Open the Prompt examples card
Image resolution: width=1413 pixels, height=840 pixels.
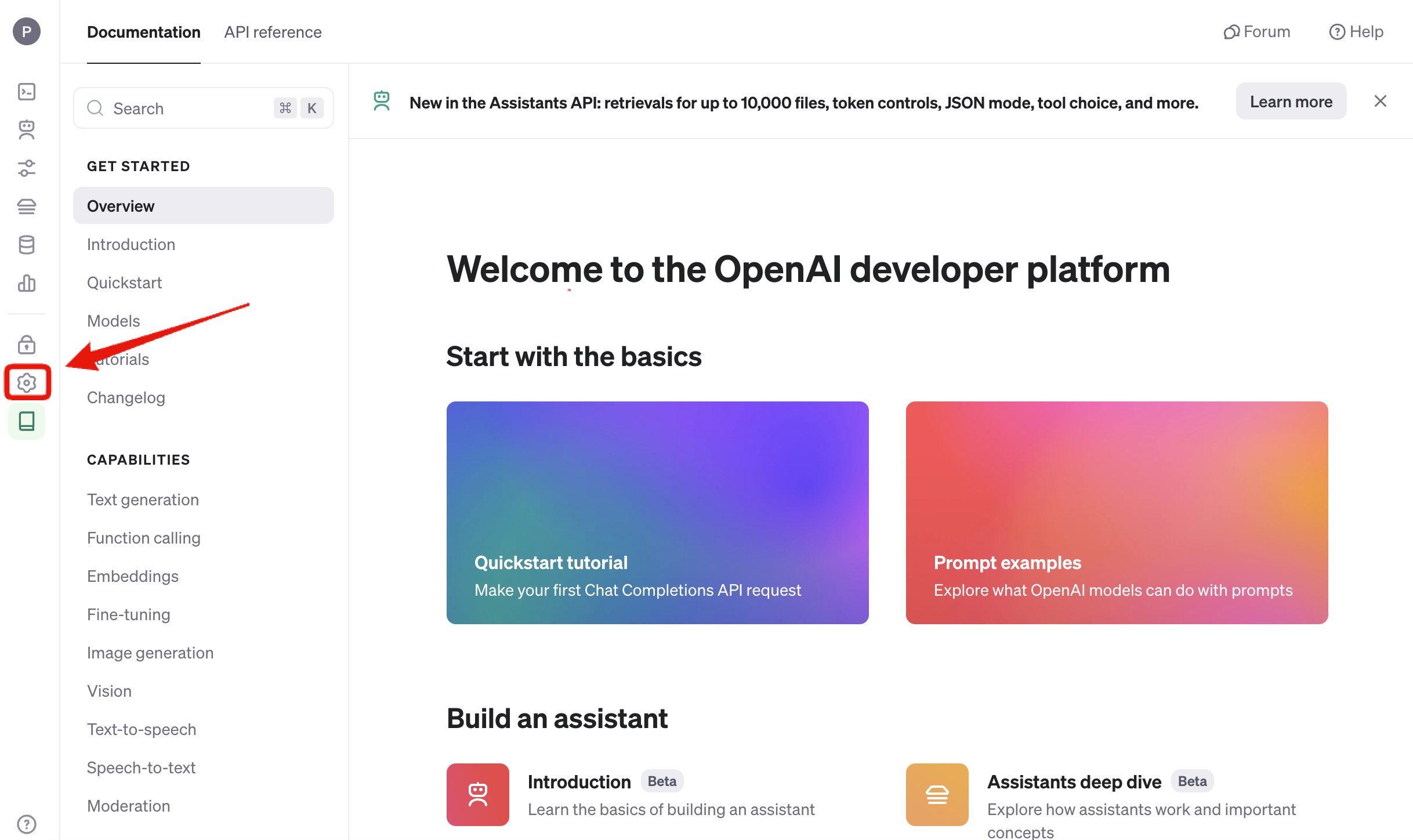tap(1116, 513)
